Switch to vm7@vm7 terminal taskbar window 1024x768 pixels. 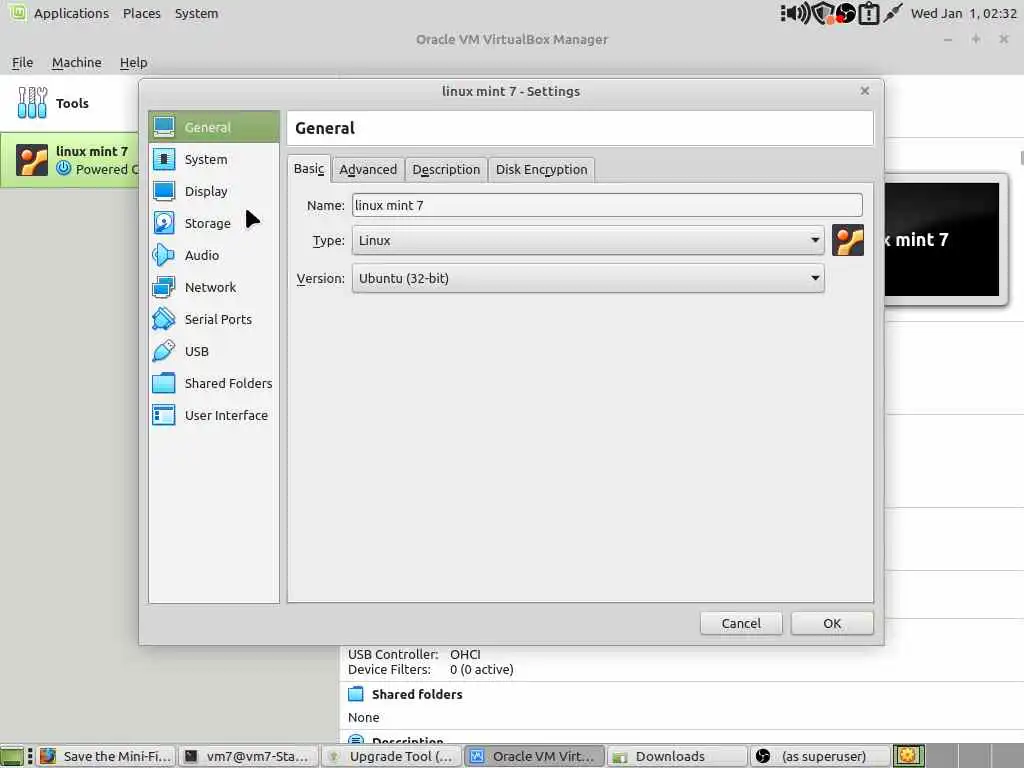pos(248,756)
